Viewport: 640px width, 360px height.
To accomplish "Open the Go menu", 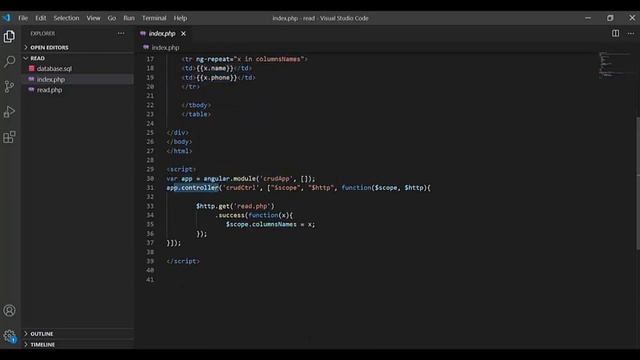I will point(112,18).
